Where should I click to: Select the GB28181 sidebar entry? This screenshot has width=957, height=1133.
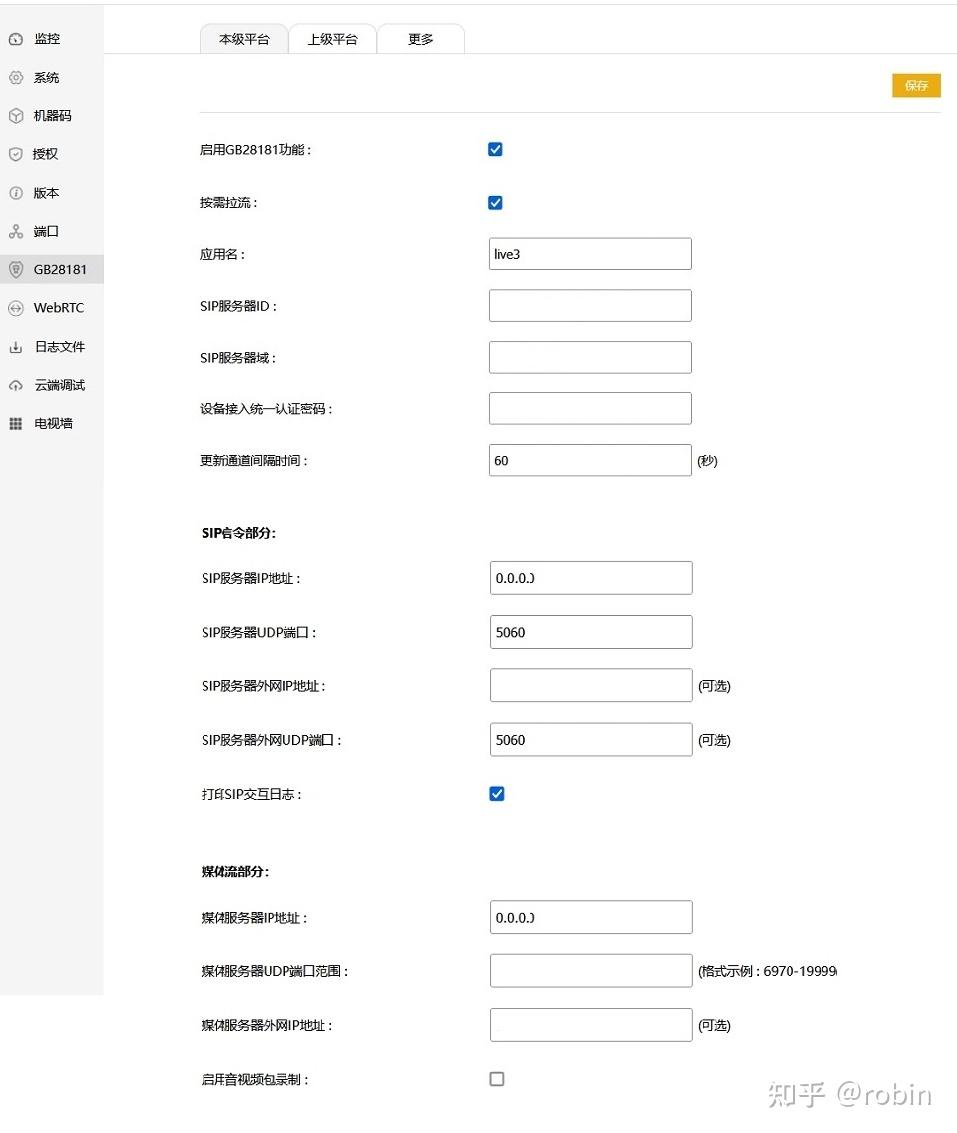click(52, 269)
